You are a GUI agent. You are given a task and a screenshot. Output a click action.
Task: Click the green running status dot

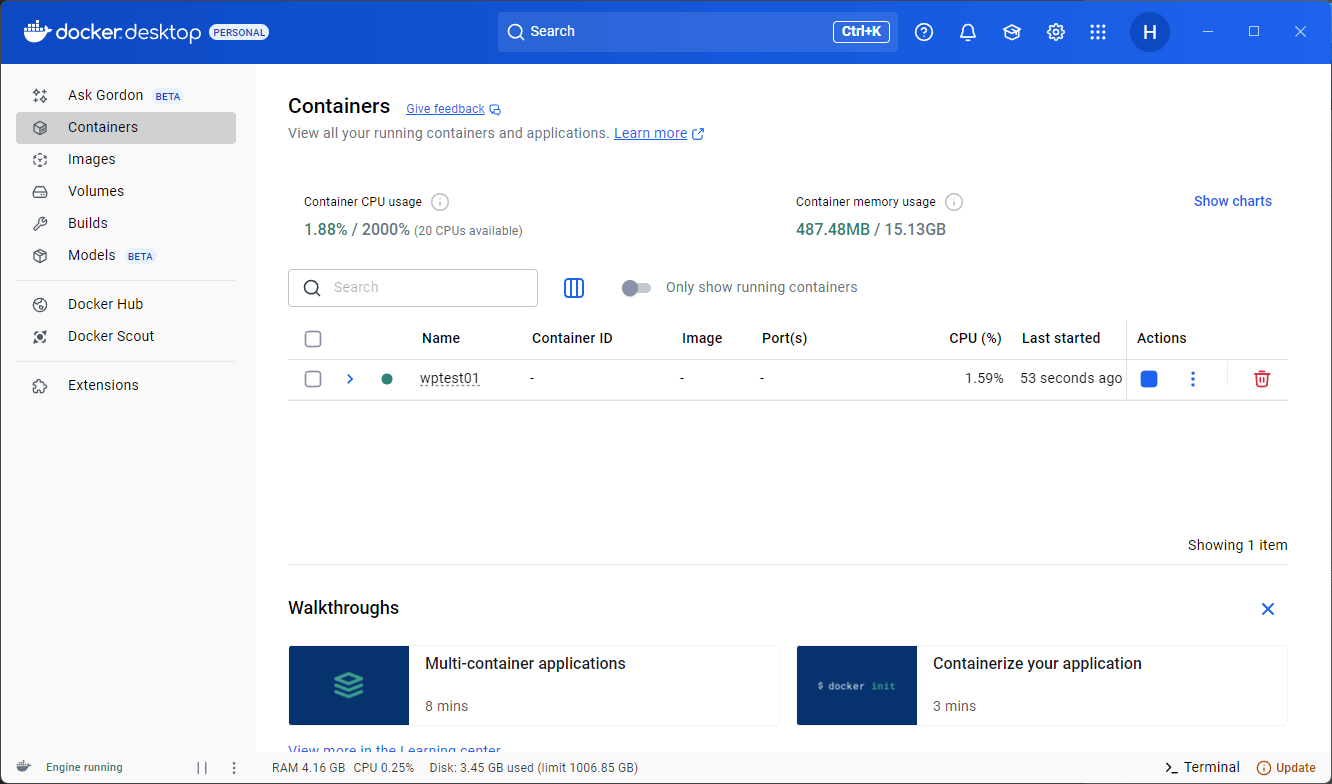coord(387,379)
